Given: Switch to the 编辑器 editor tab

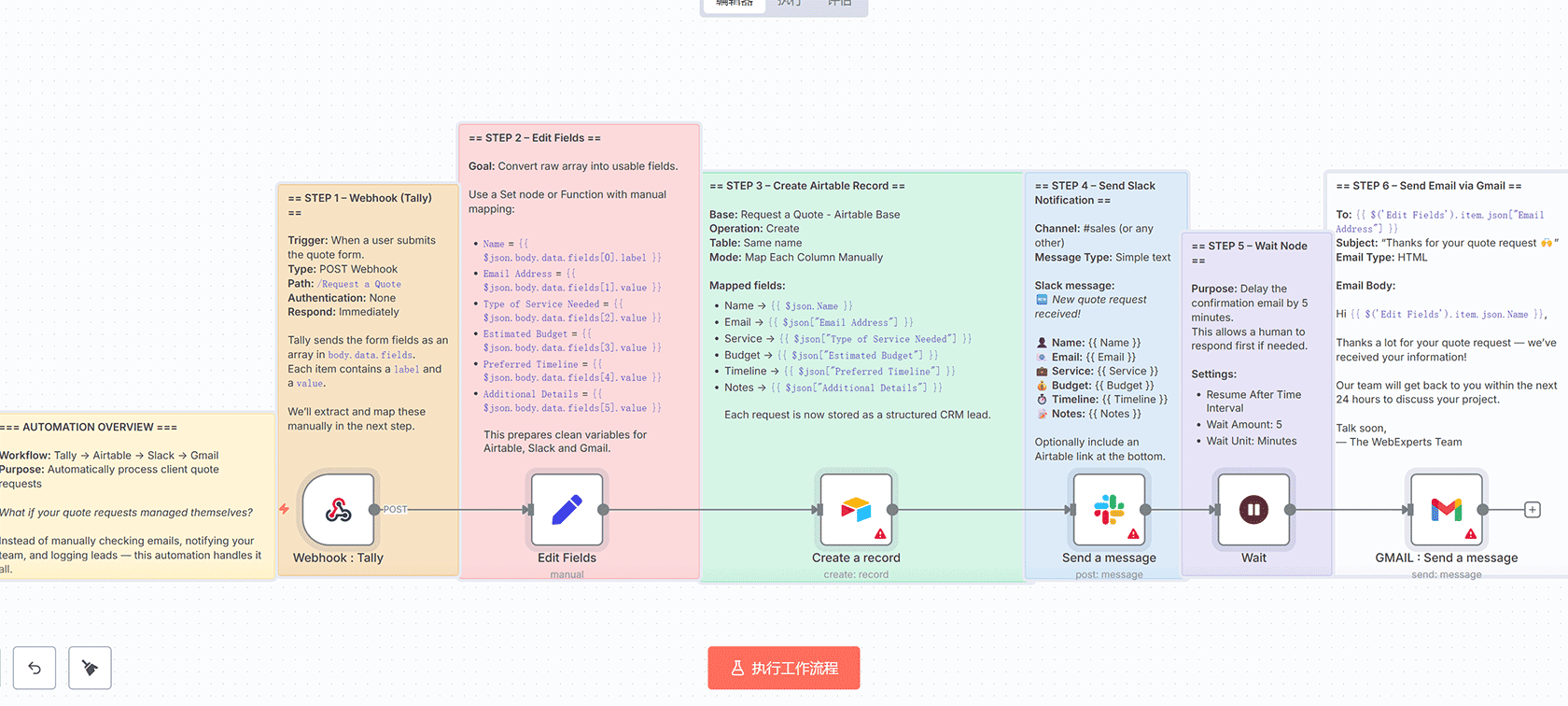Looking at the screenshot, I should [x=735, y=4].
